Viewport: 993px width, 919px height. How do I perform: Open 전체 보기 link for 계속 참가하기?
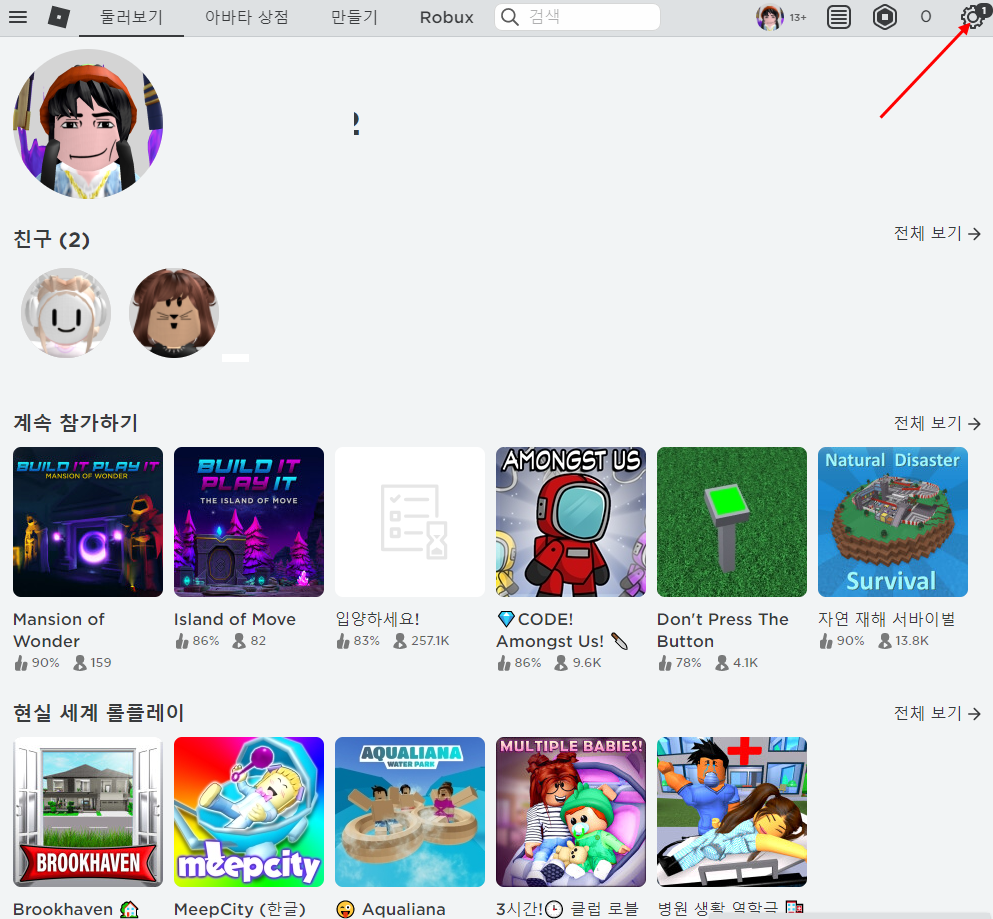[937, 423]
